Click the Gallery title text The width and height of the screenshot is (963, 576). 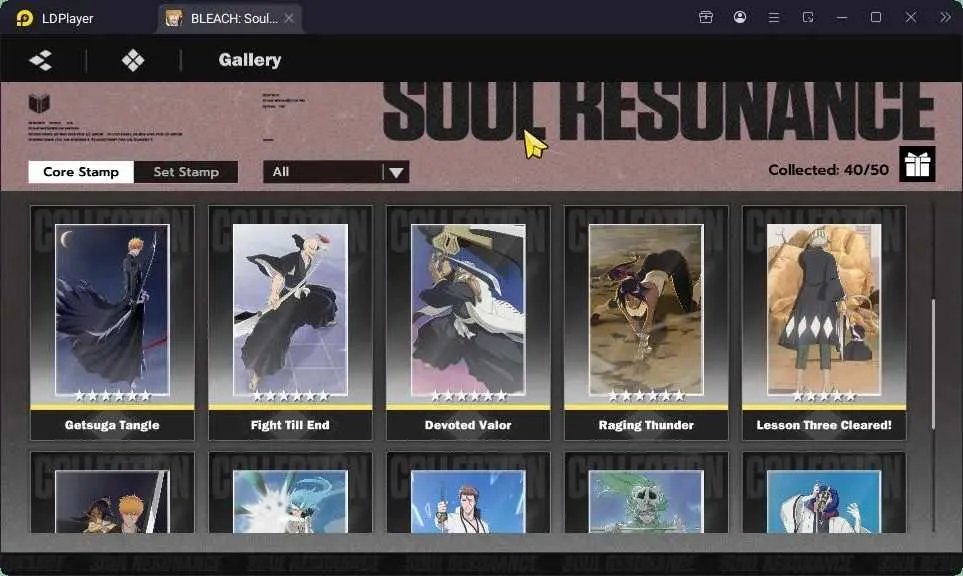click(x=250, y=60)
